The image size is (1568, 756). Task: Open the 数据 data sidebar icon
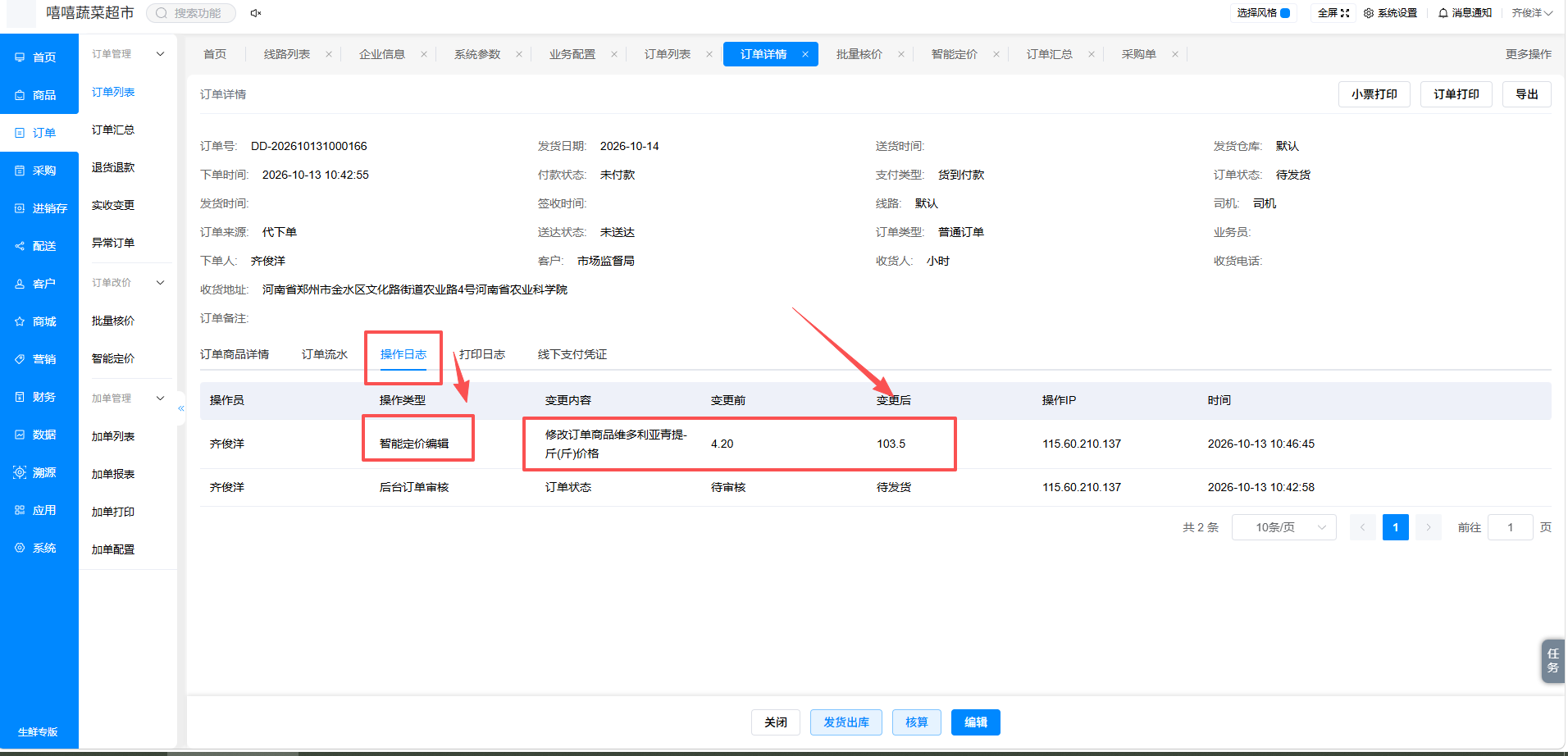20,435
